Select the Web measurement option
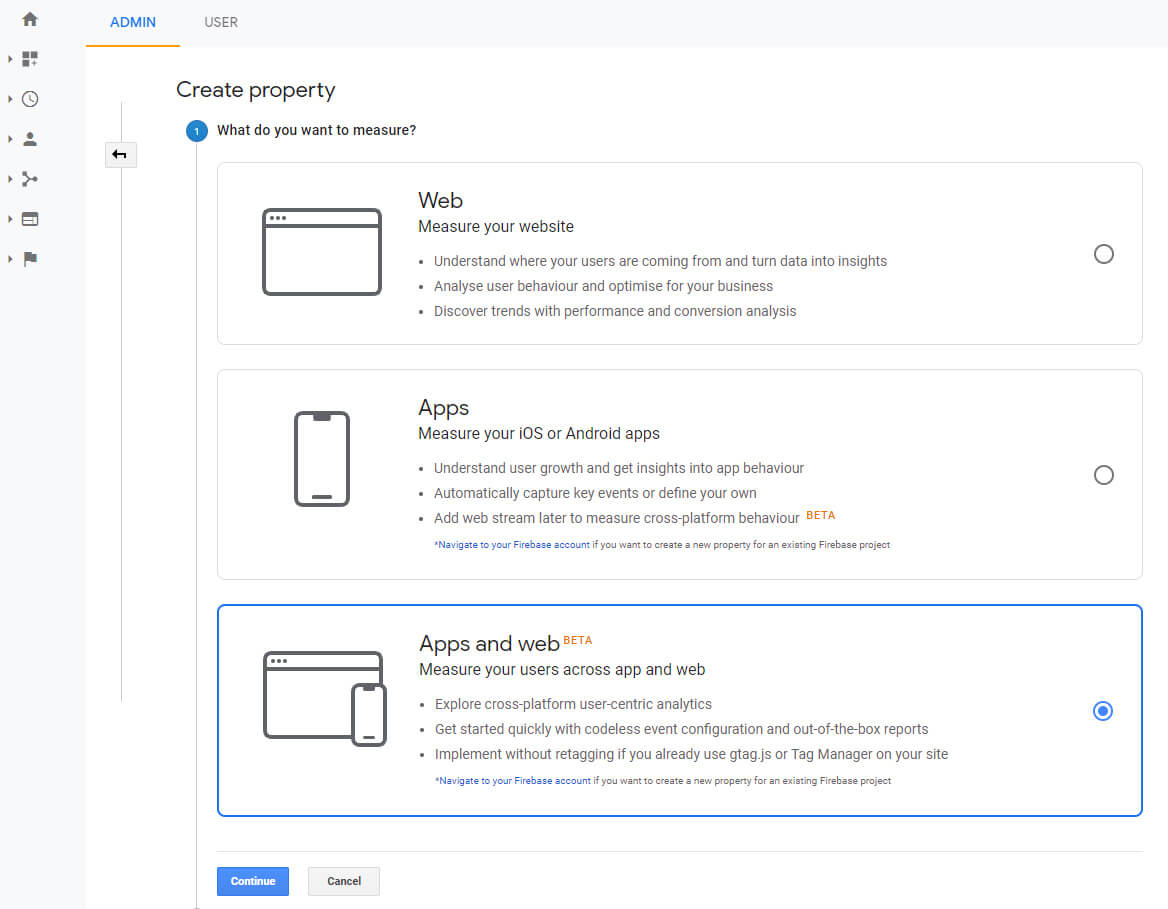 point(1103,254)
